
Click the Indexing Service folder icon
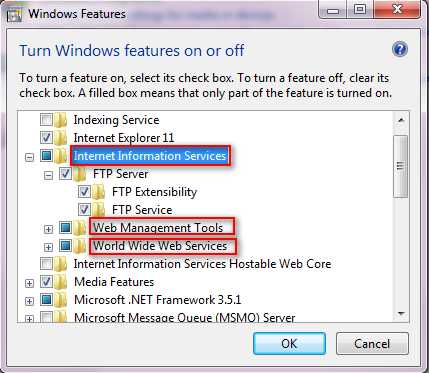[61, 120]
